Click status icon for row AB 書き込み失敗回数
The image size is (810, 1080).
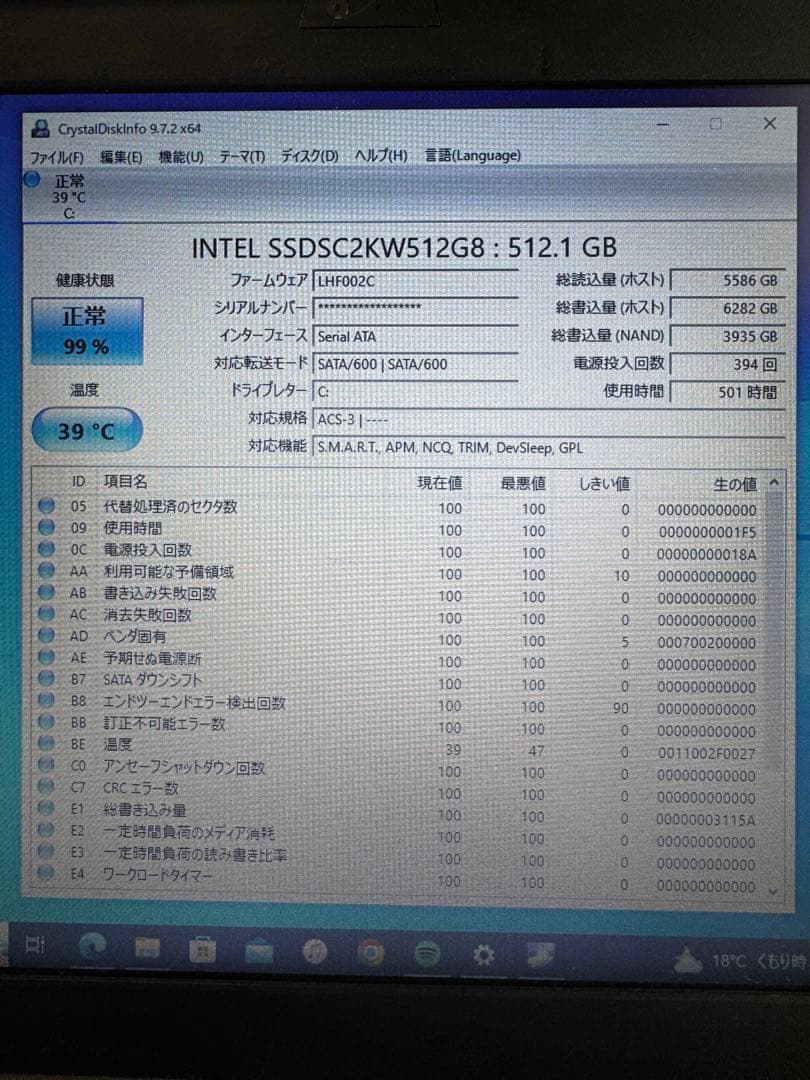46,592
